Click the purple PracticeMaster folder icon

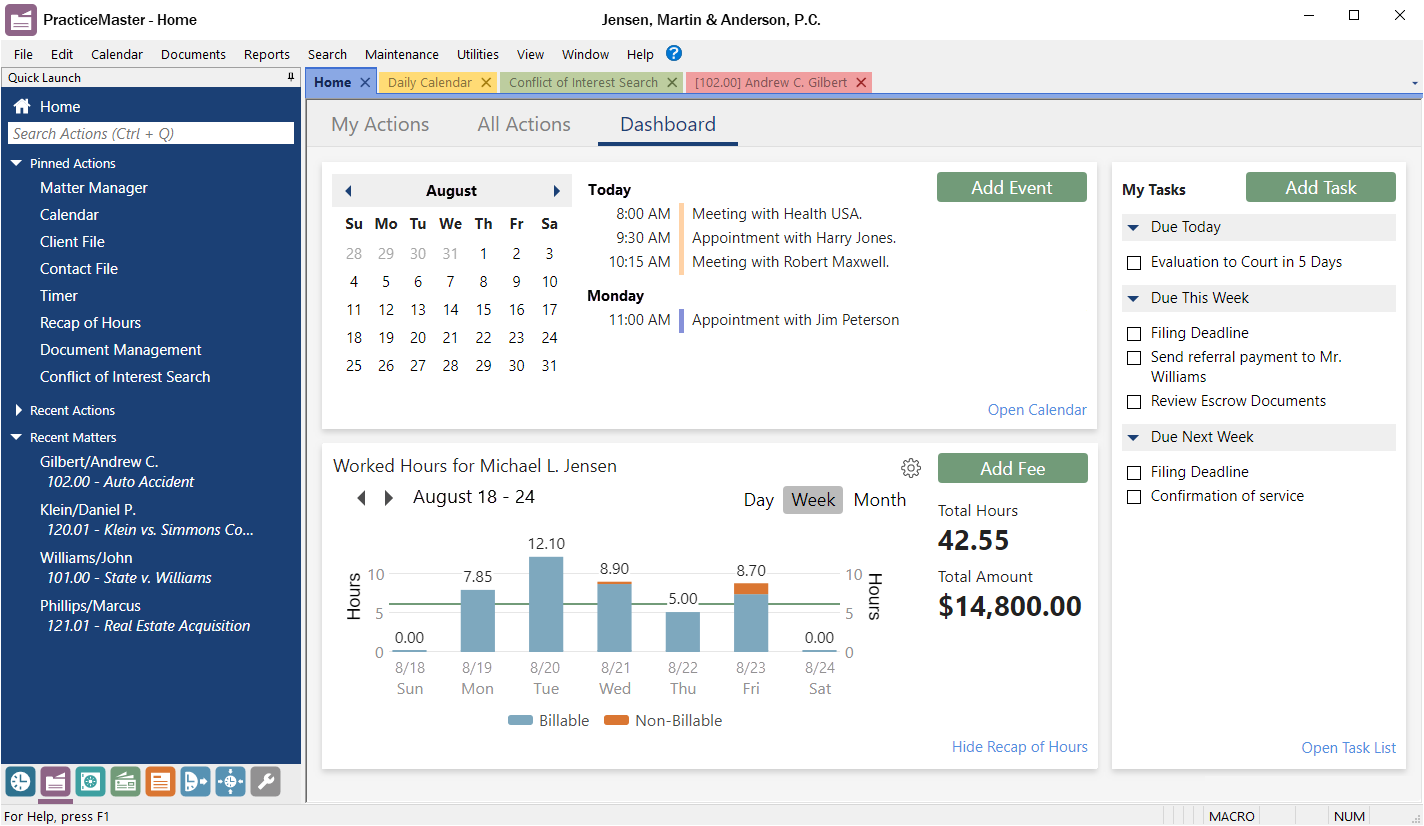(56, 782)
